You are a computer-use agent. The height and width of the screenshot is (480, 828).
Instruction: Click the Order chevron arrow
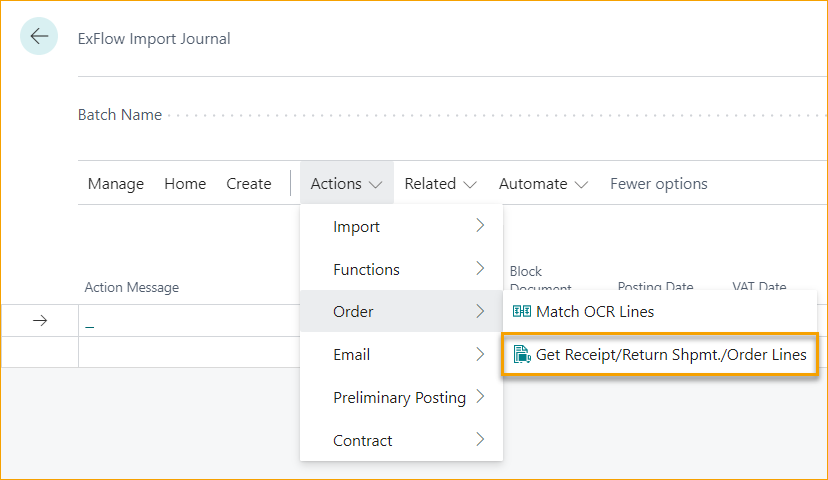click(x=480, y=311)
